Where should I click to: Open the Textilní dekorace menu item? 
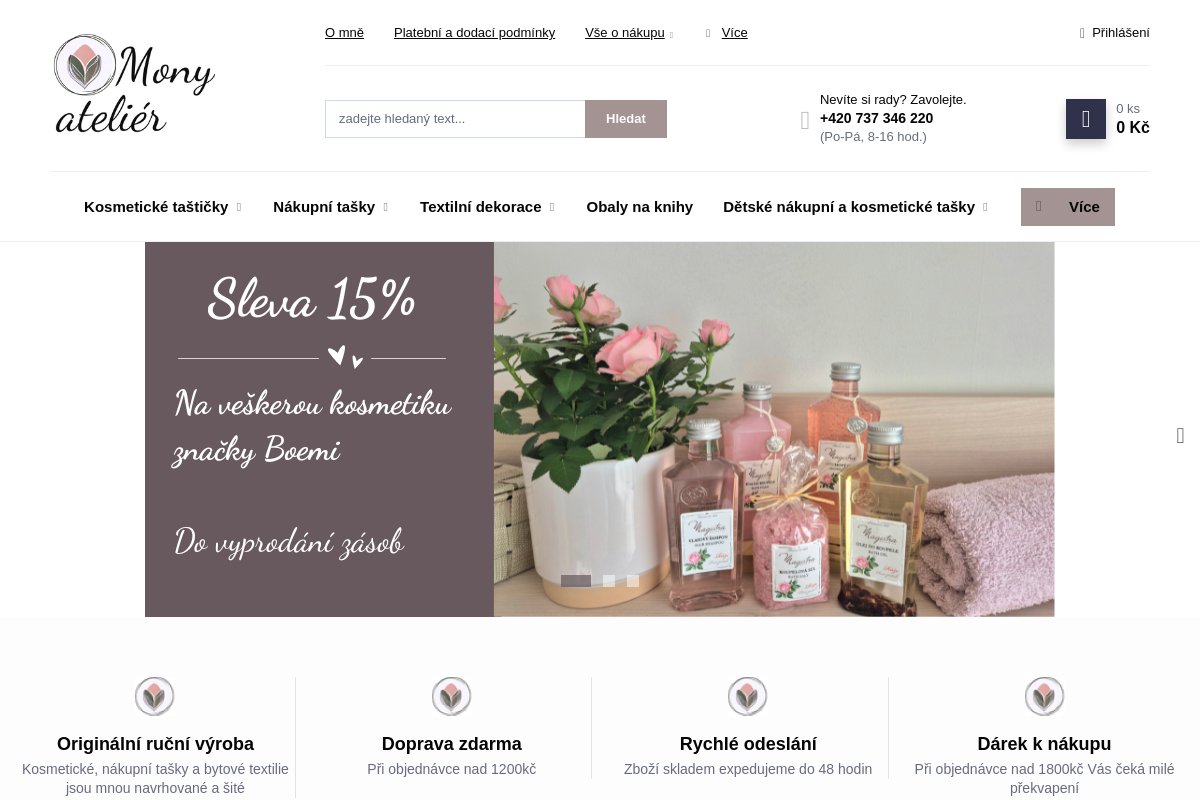pos(487,207)
